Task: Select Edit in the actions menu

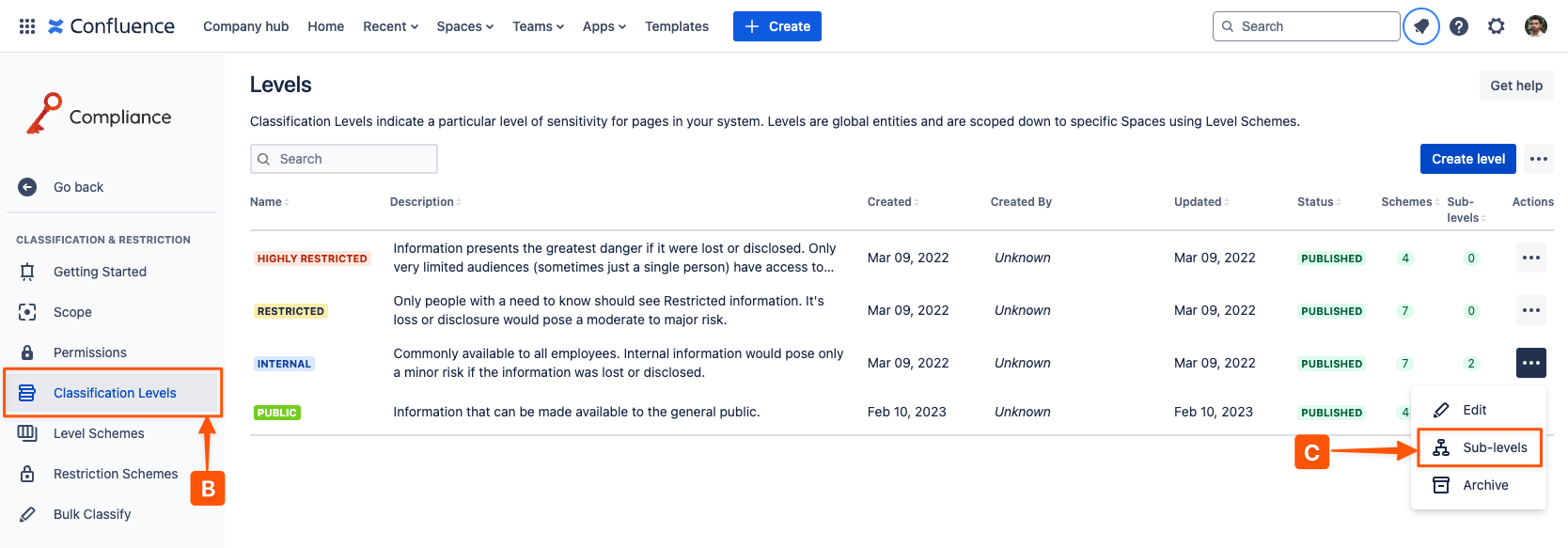Action: 1473,410
